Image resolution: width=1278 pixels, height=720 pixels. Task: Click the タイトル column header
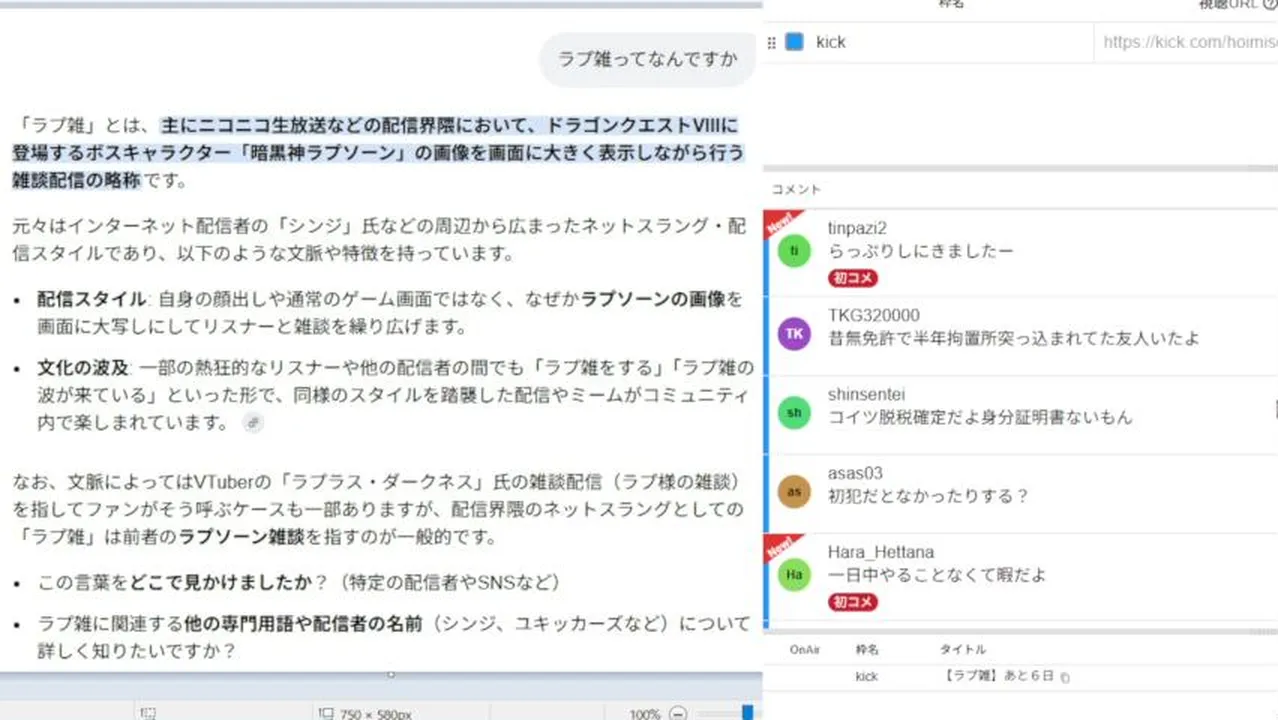(962, 650)
